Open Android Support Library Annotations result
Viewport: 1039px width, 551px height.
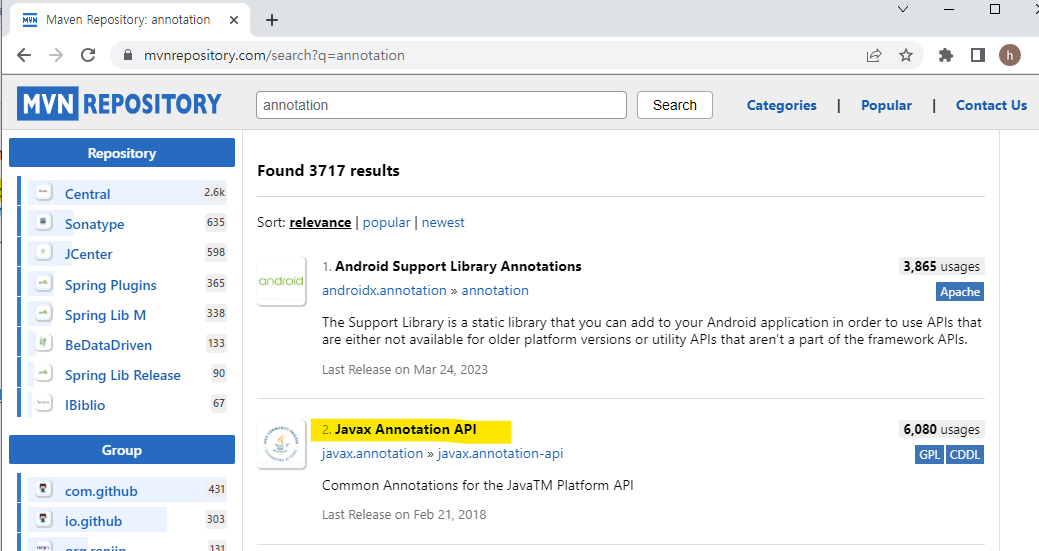click(458, 266)
